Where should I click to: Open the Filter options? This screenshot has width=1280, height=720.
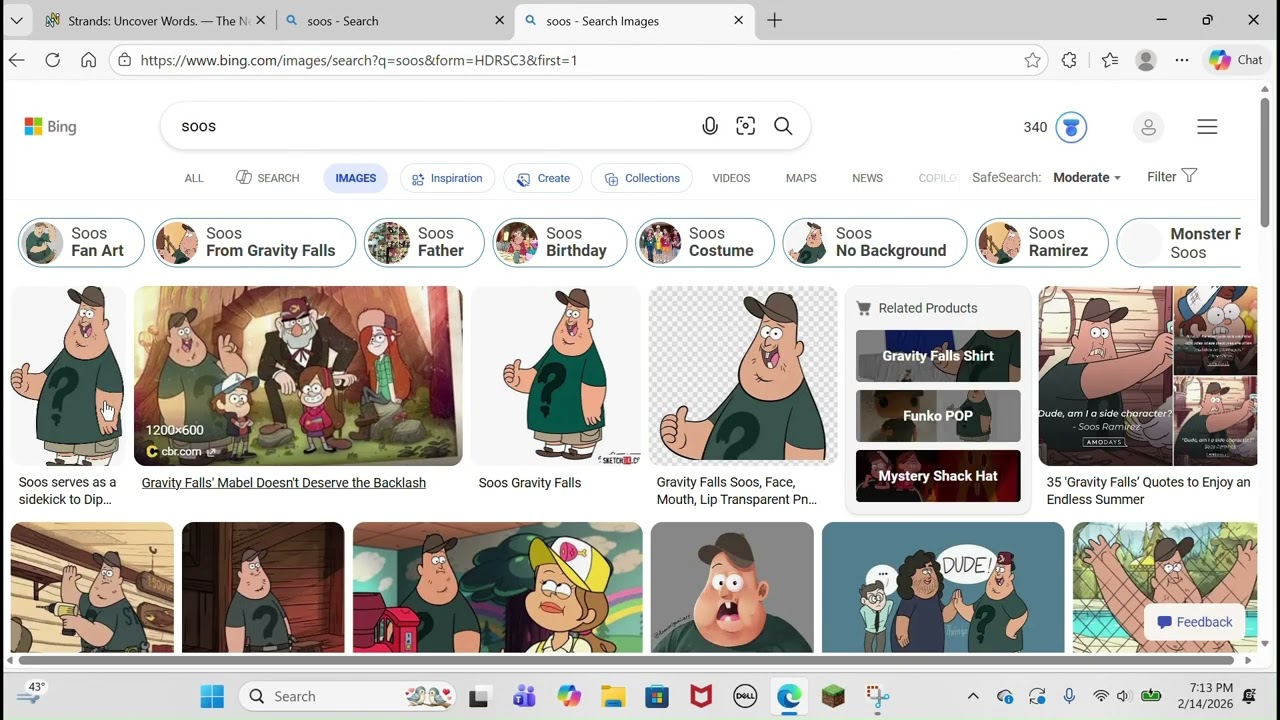click(x=1172, y=176)
